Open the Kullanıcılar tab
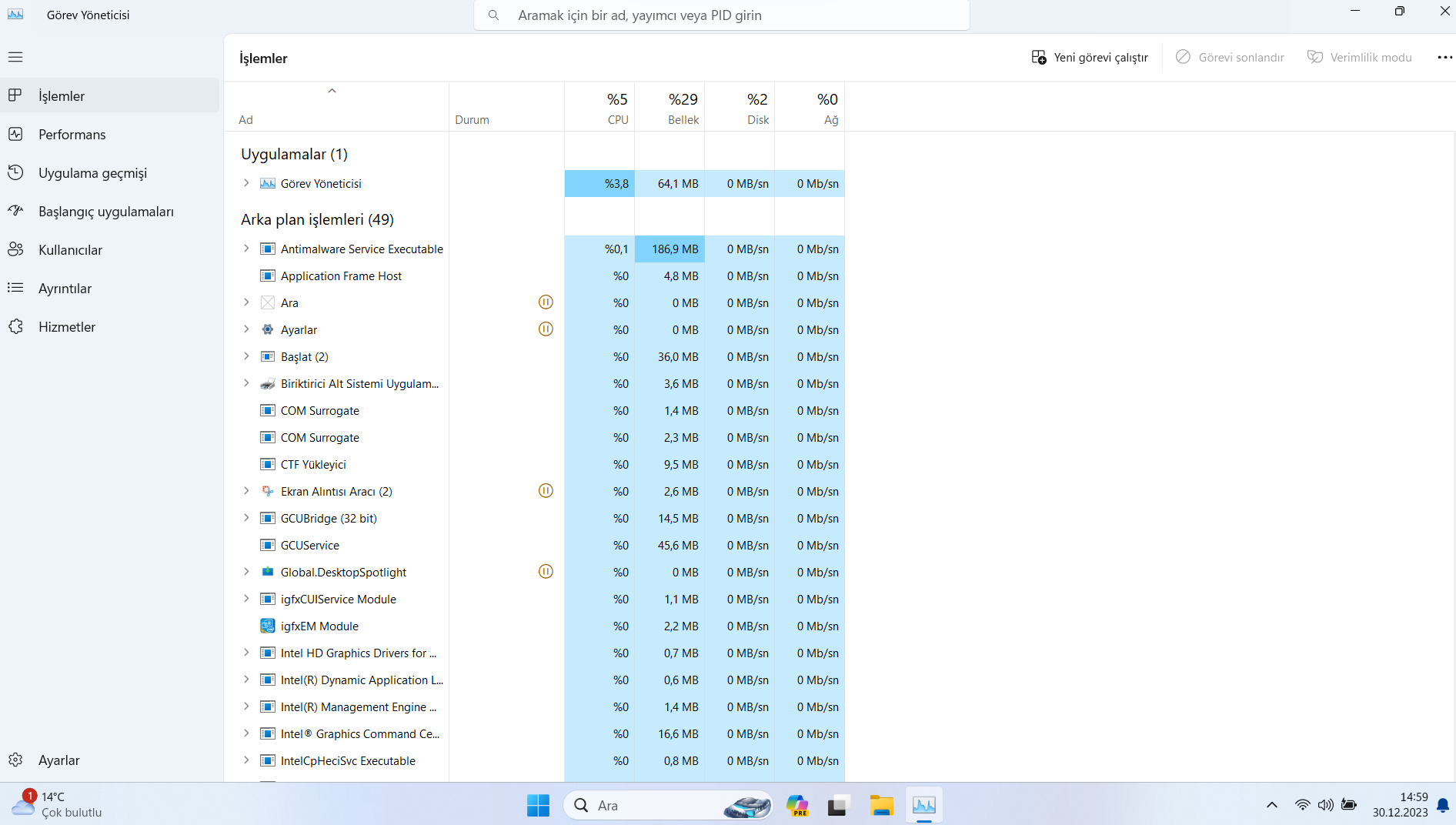The image size is (1456, 825). (110, 249)
